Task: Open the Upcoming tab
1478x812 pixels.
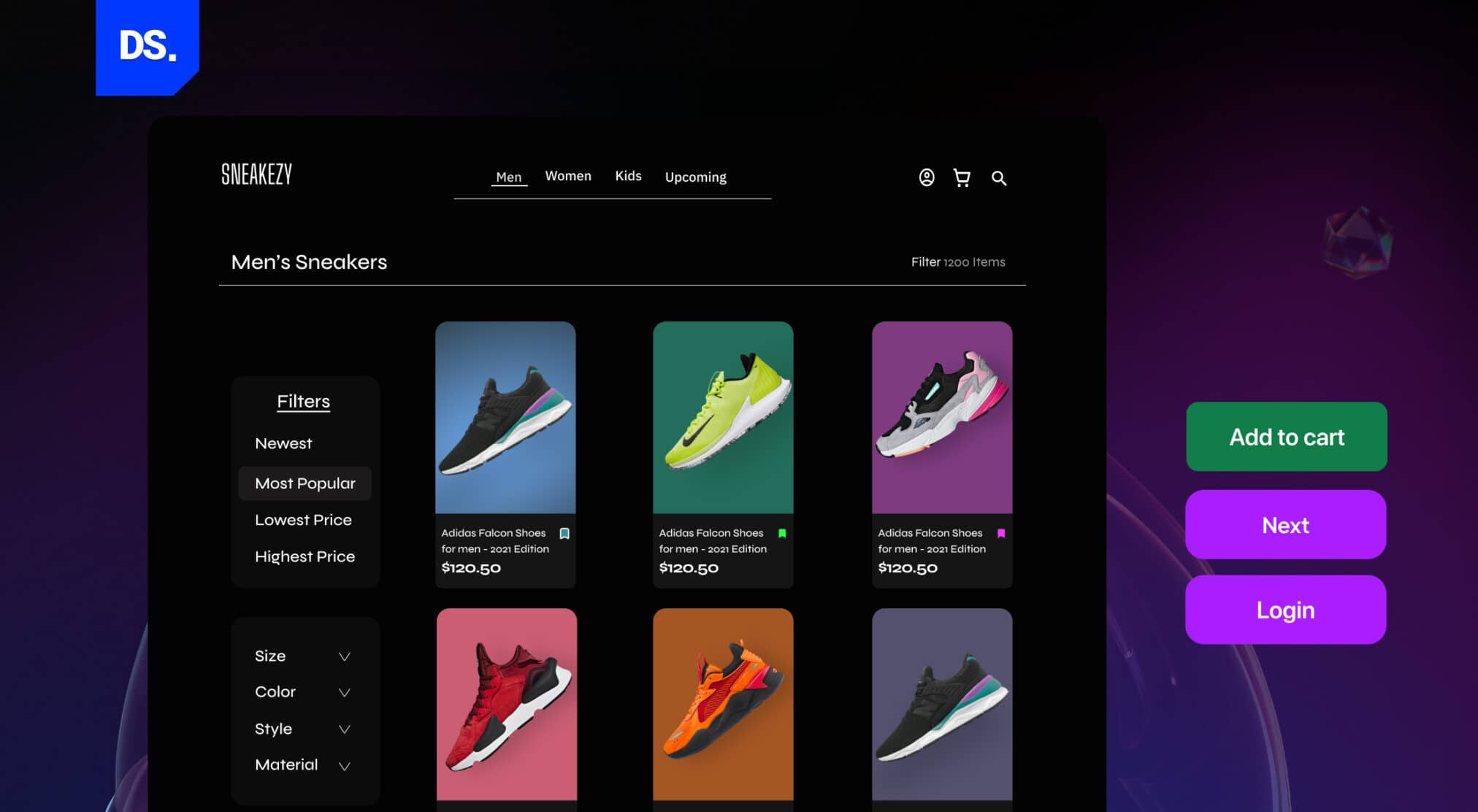Action: pyautogui.click(x=695, y=177)
